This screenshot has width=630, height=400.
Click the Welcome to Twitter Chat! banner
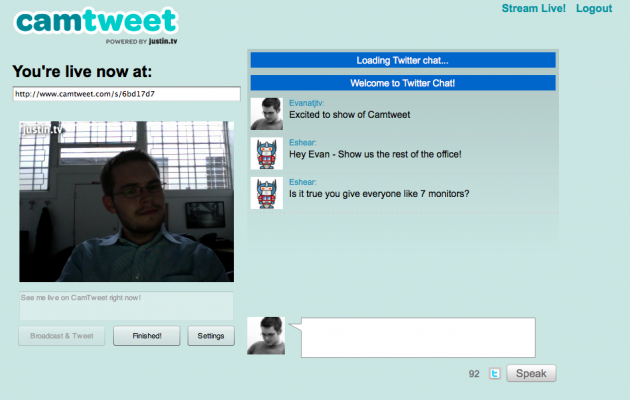403,83
